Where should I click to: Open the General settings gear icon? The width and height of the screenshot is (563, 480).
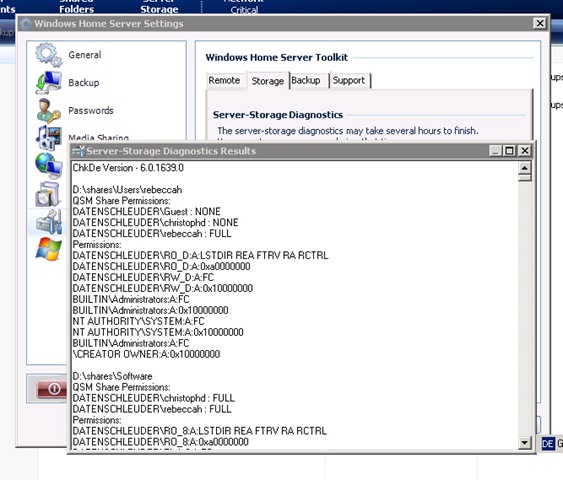tap(49, 55)
